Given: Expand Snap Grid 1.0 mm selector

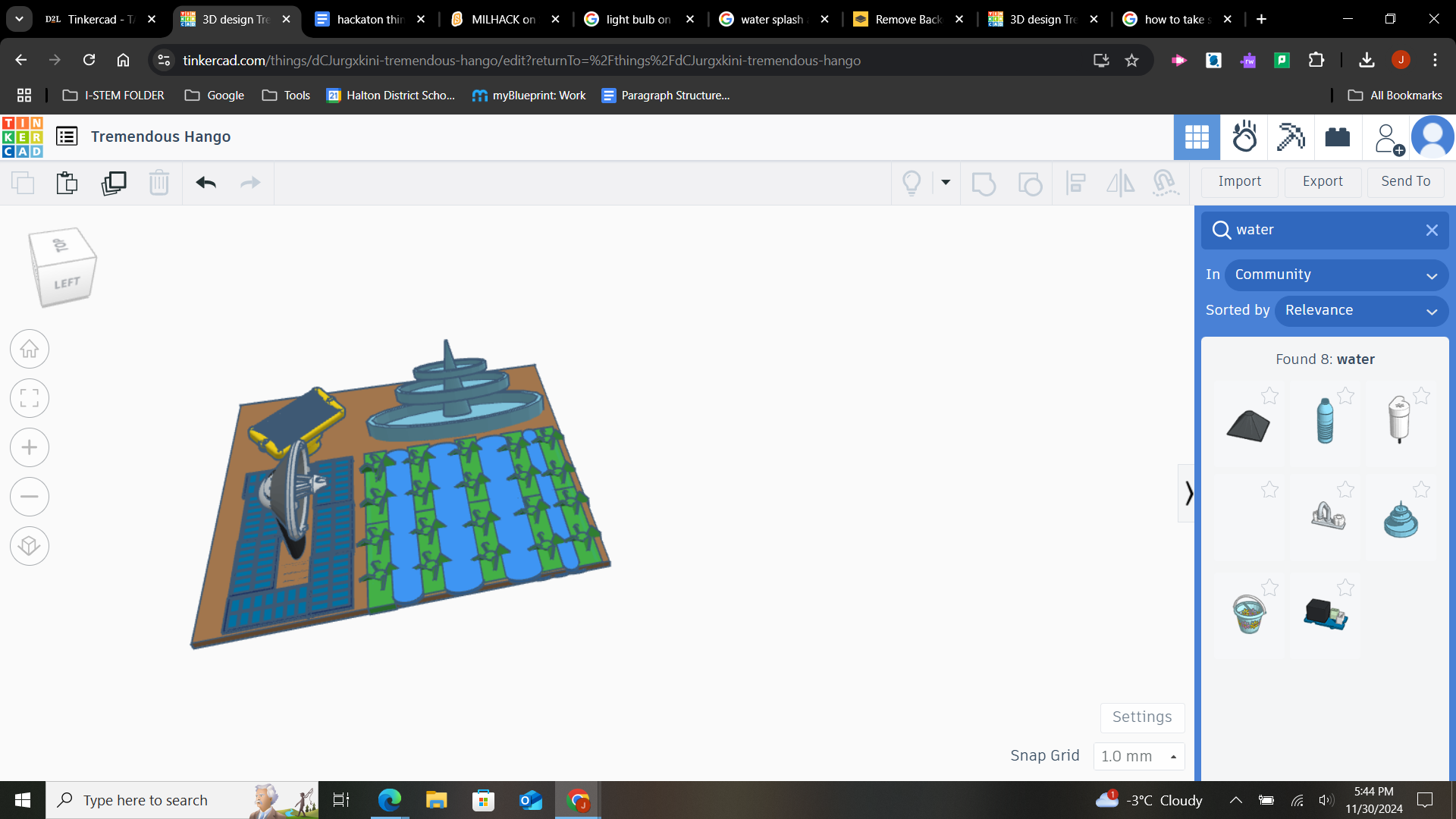Looking at the screenshot, I should click(x=1139, y=756).
